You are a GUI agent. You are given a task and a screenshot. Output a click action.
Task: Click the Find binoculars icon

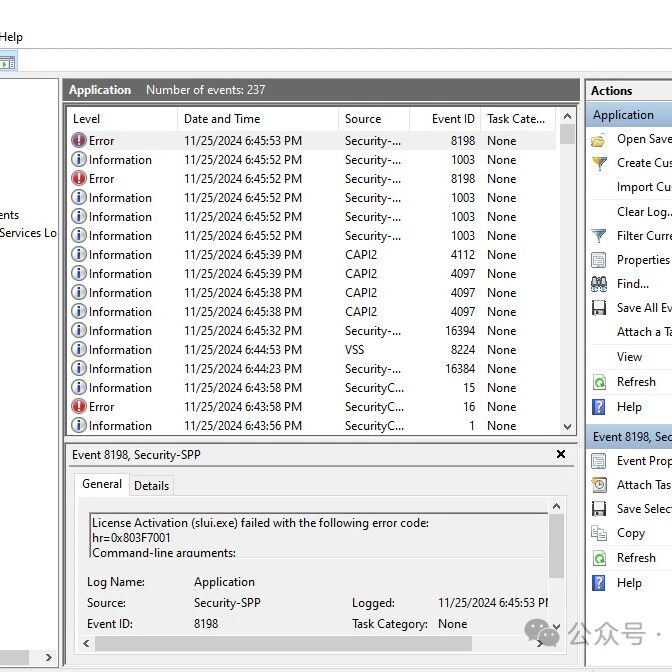pyautogui.click(x=599, y=284)
